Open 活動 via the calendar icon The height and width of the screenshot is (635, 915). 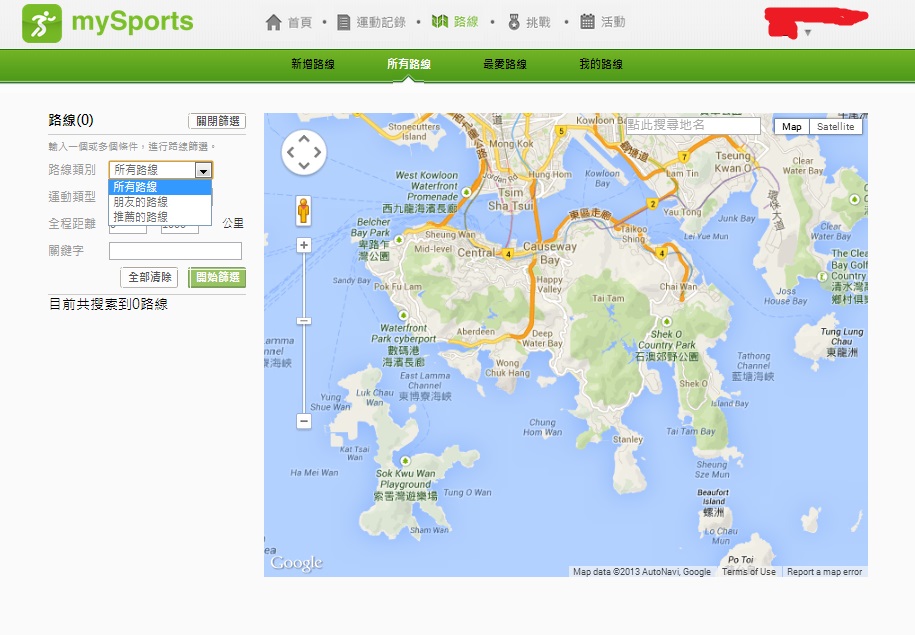pos(587,22)
